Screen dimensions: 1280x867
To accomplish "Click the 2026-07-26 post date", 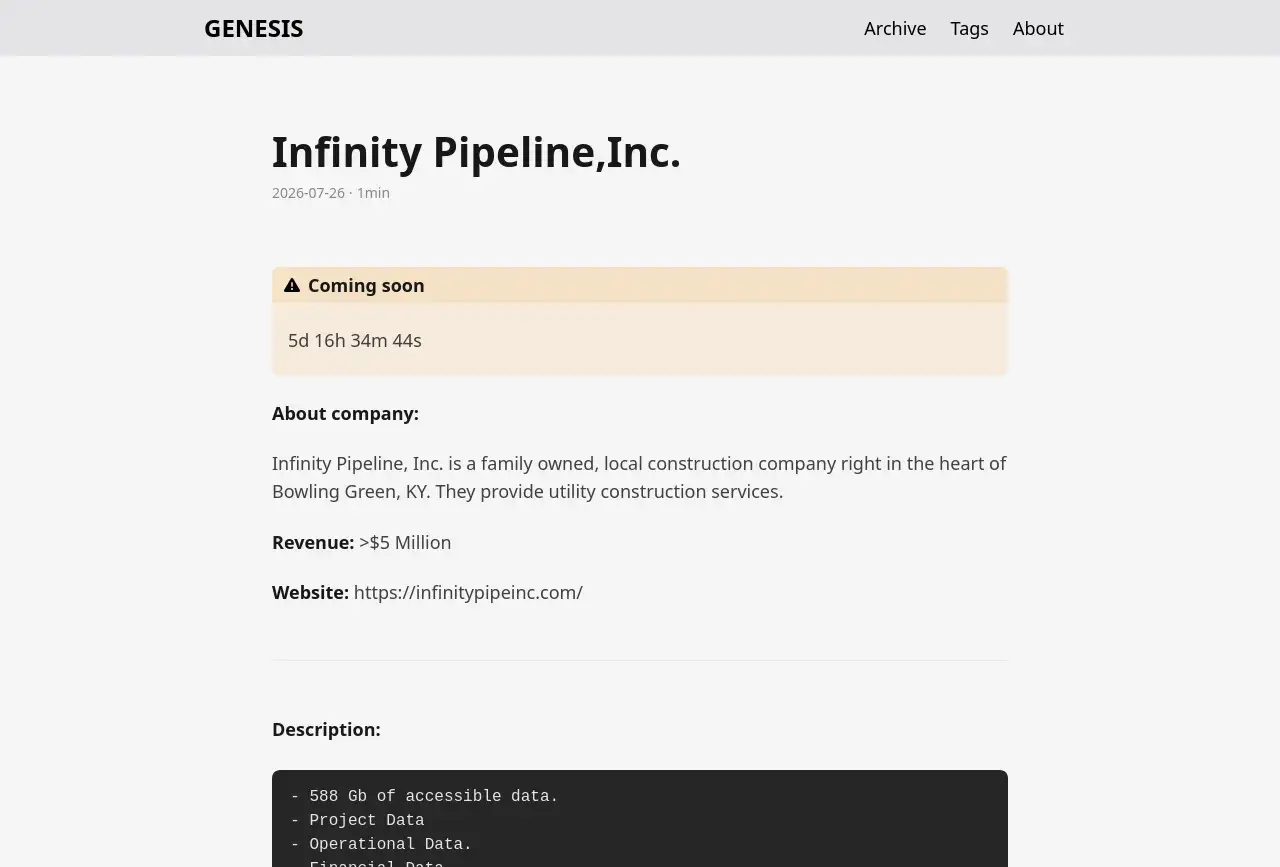I will pyautogui.click(x=308, y=193).
